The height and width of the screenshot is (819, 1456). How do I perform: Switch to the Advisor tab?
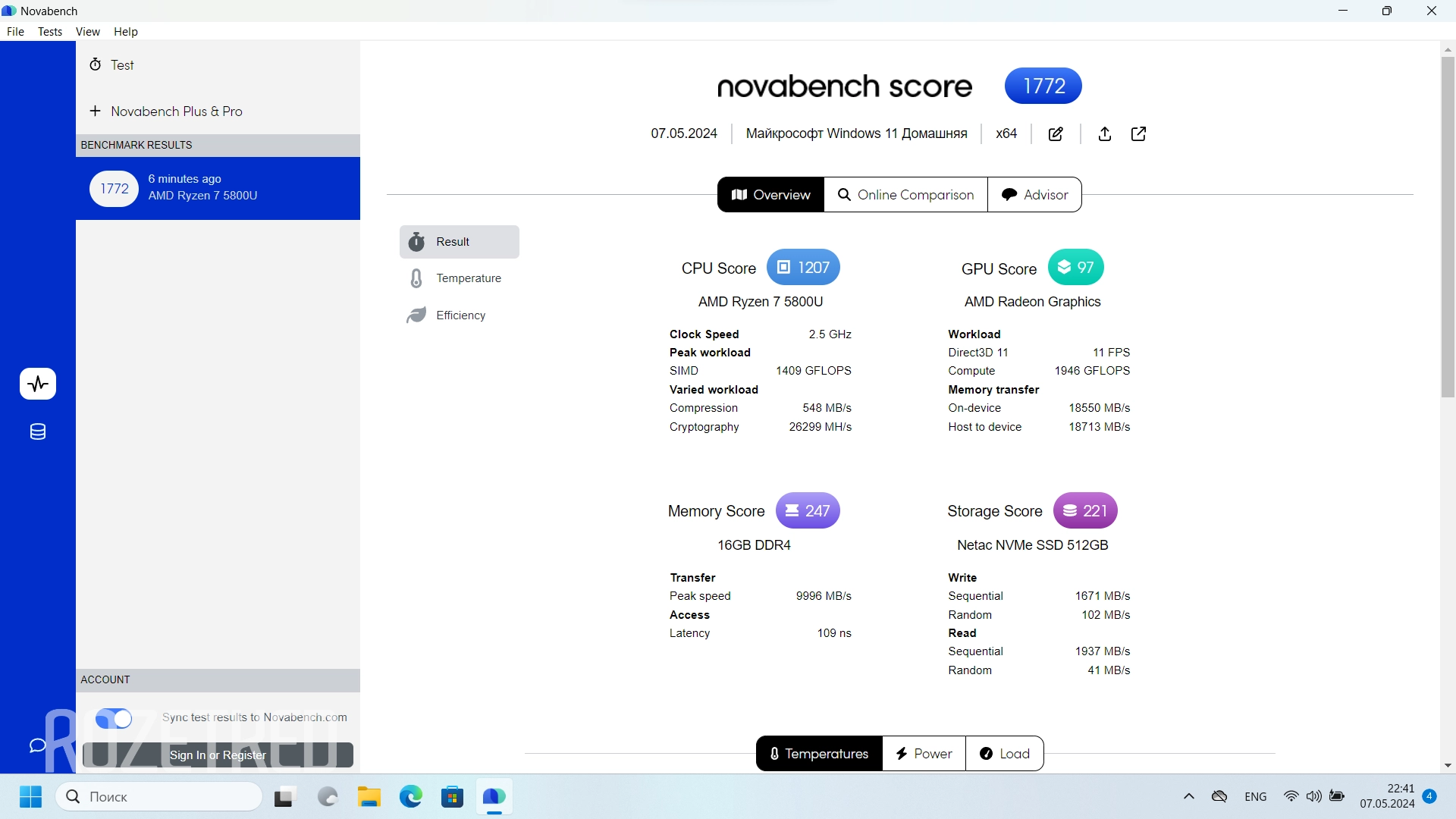(x=1034, y=195)
